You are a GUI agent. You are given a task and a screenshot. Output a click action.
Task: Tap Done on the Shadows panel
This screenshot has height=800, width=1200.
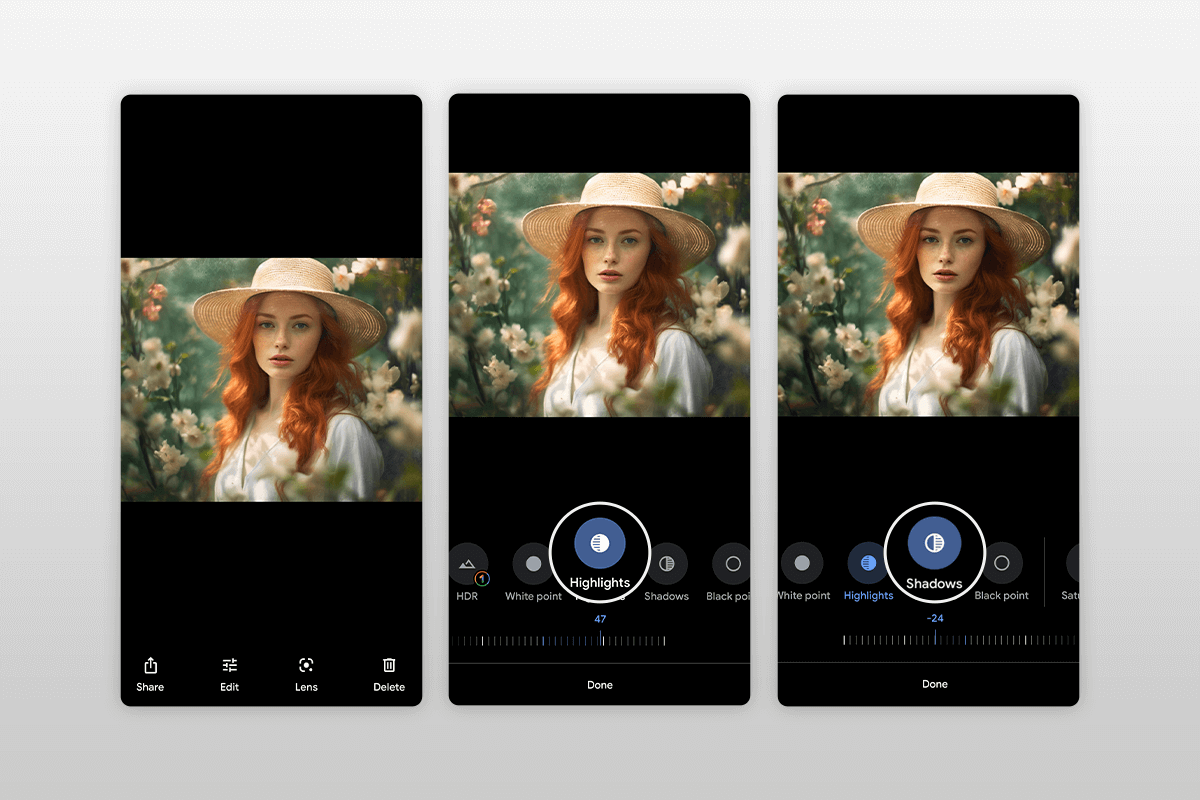(933, 683)
